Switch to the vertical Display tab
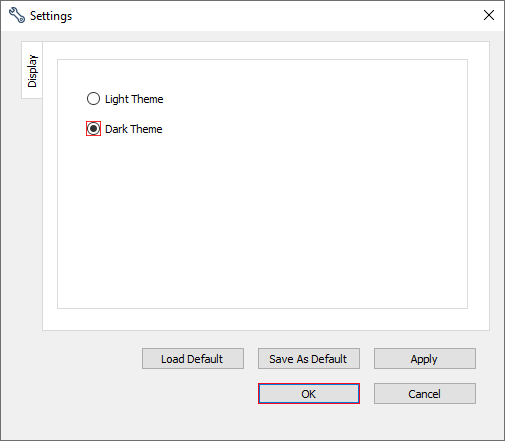The image size is (505, 441). 32,70
